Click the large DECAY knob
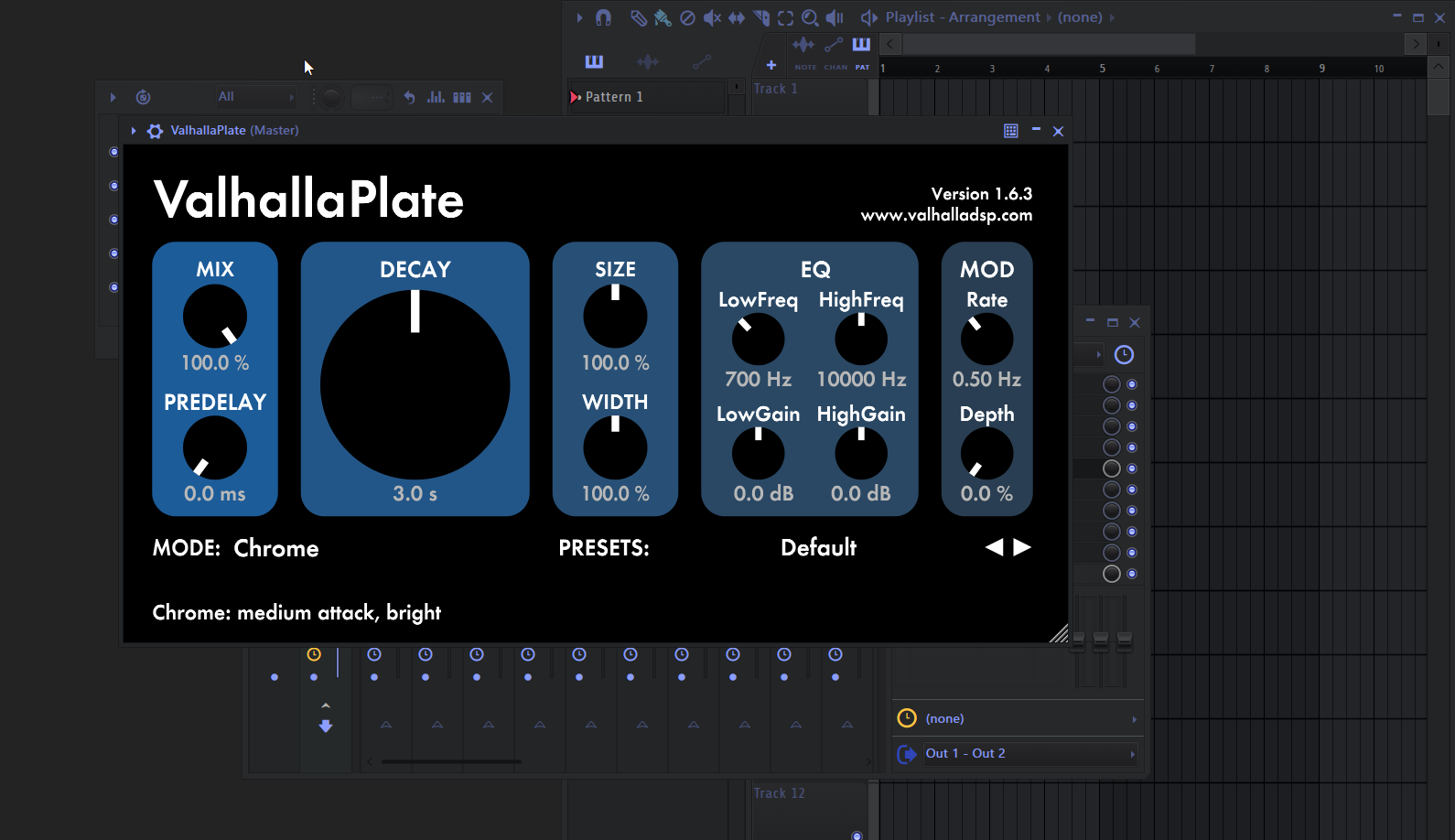 (415, 384)
